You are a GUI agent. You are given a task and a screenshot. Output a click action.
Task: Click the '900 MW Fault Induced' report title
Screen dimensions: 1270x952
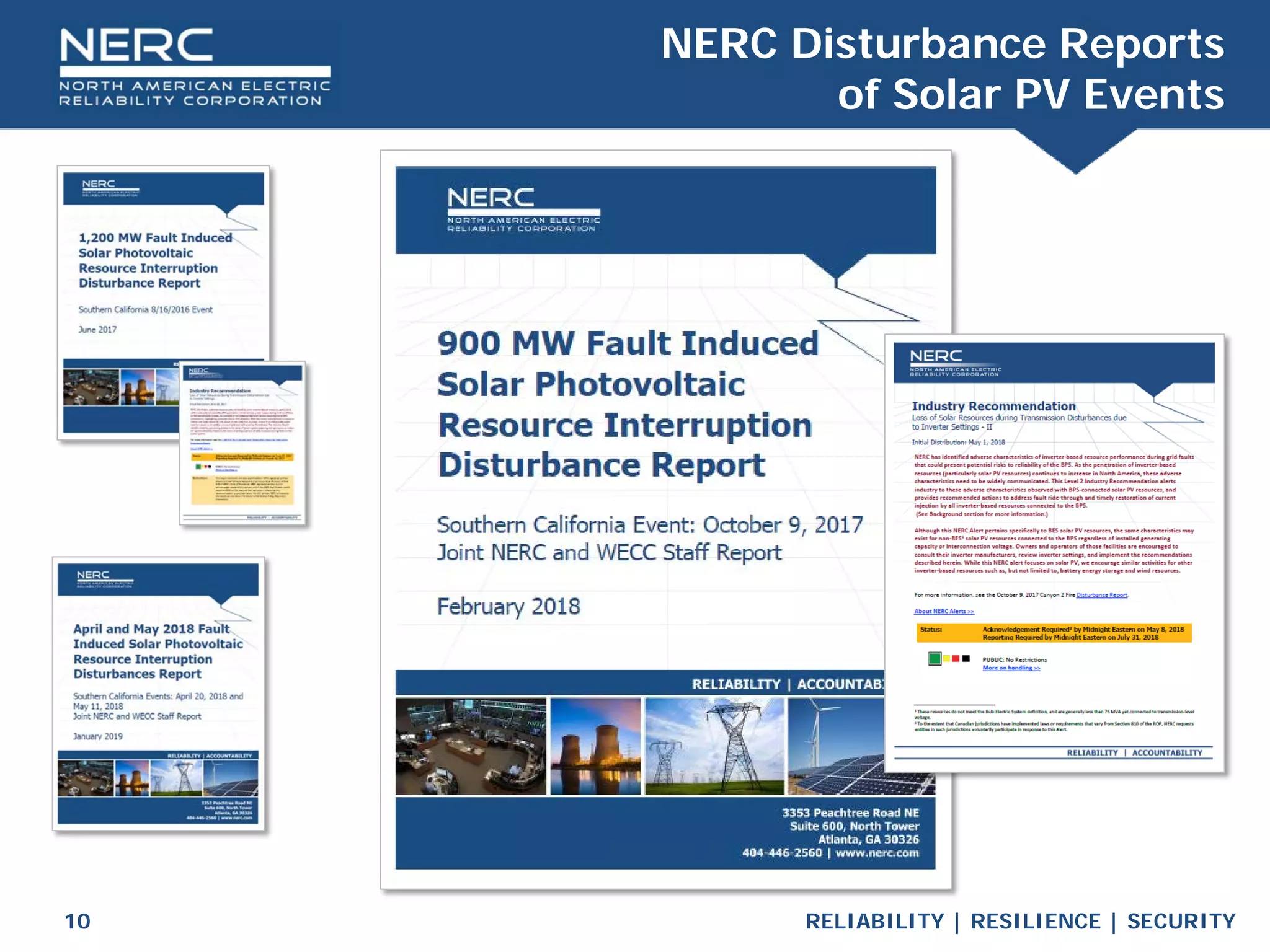click(627, 404)
